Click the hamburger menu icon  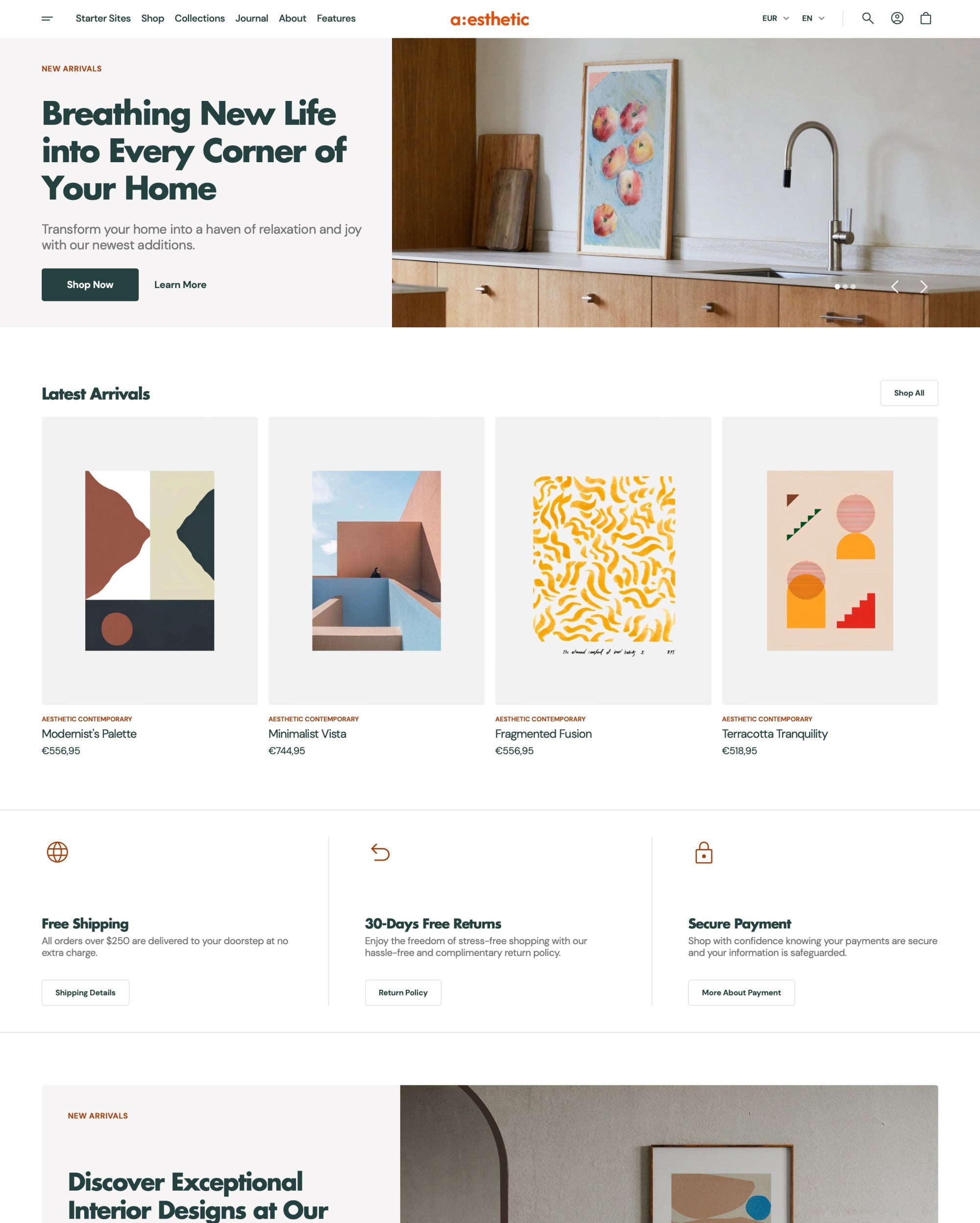point(47,19)
